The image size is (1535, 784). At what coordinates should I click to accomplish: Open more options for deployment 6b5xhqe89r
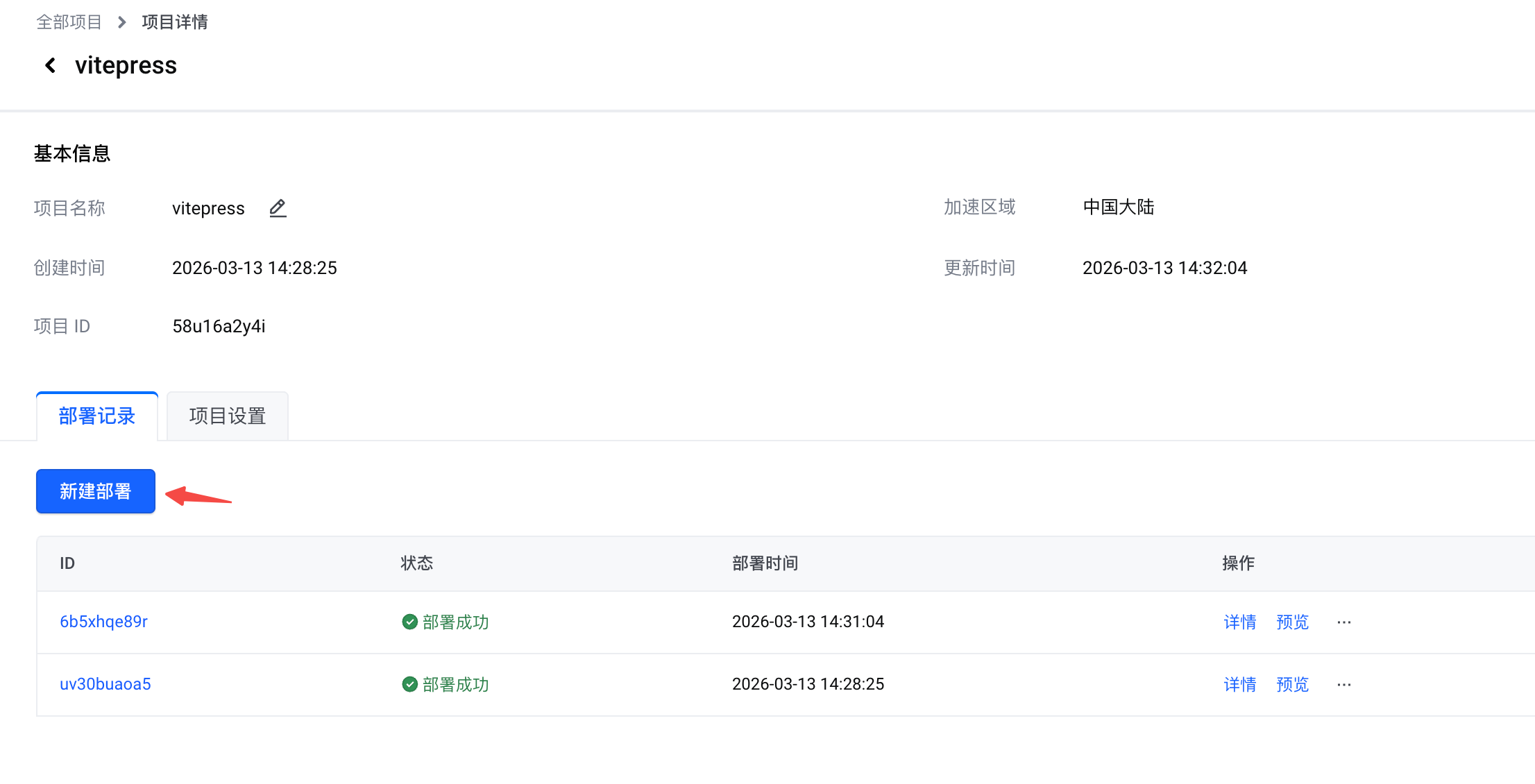1343,622
